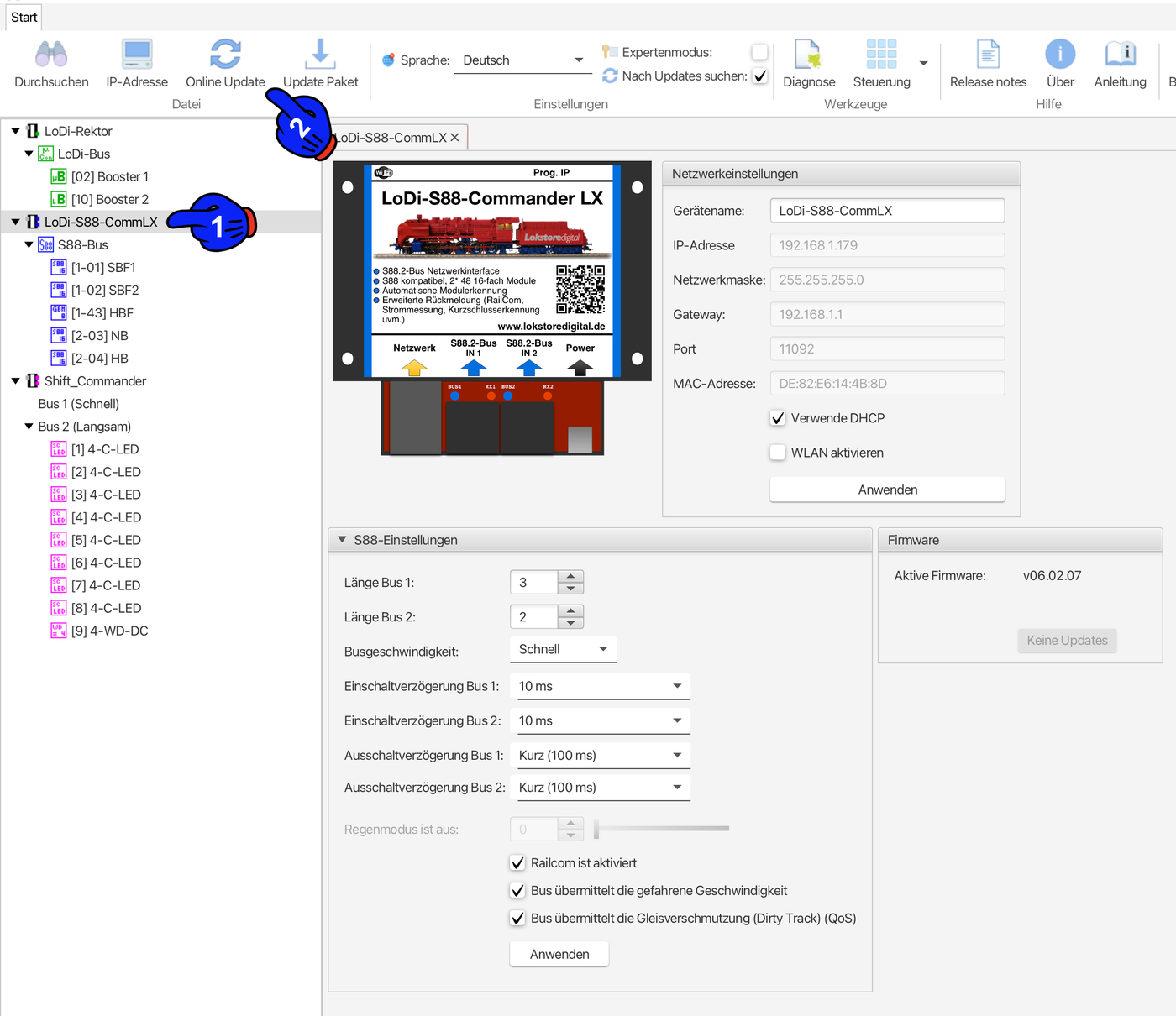Image resolution: width=1176 pixels, height=1016 pixels.
Task: Click the Port field
Action: coord(887,349)
